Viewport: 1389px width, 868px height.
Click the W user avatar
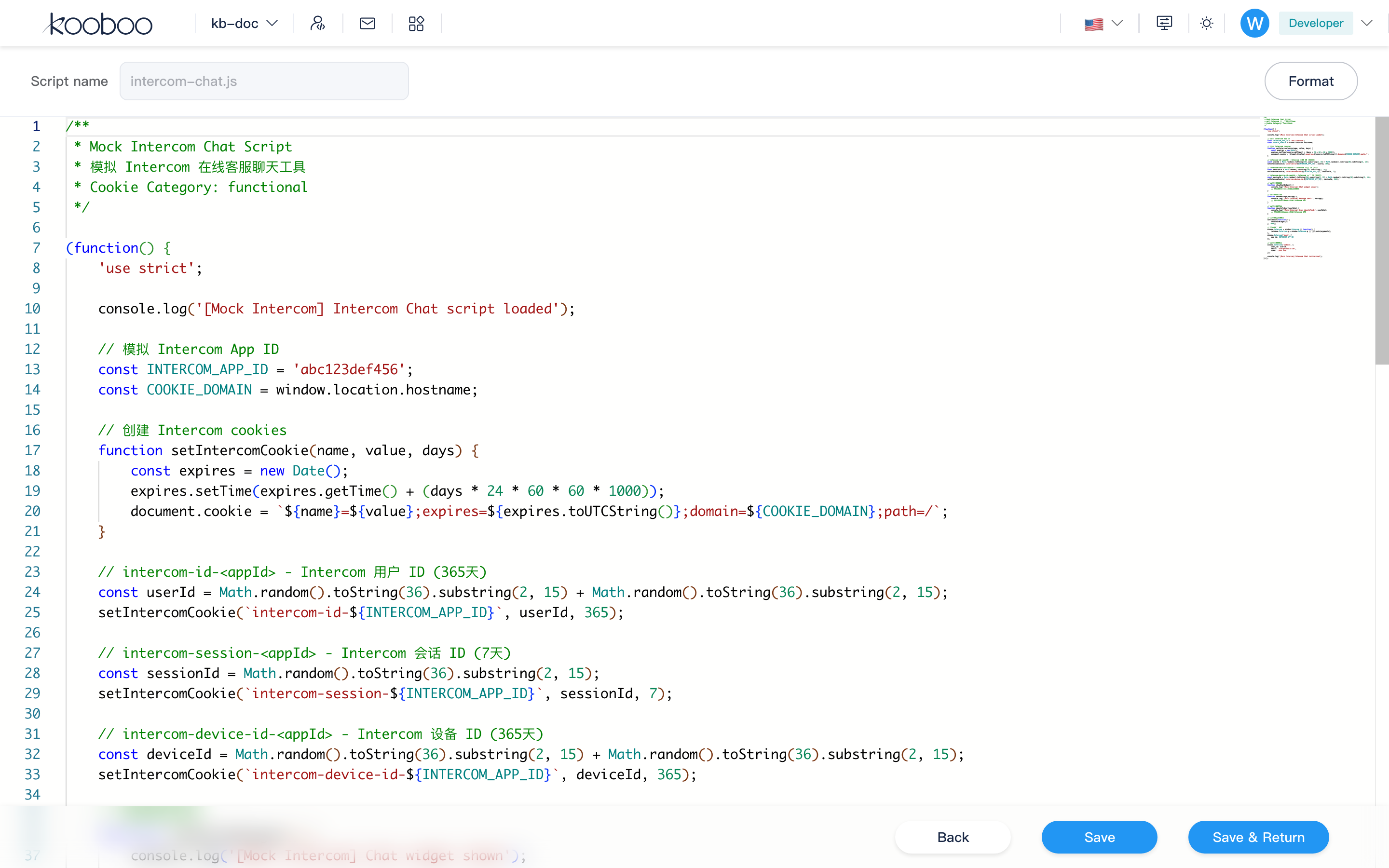point(1255,24)
